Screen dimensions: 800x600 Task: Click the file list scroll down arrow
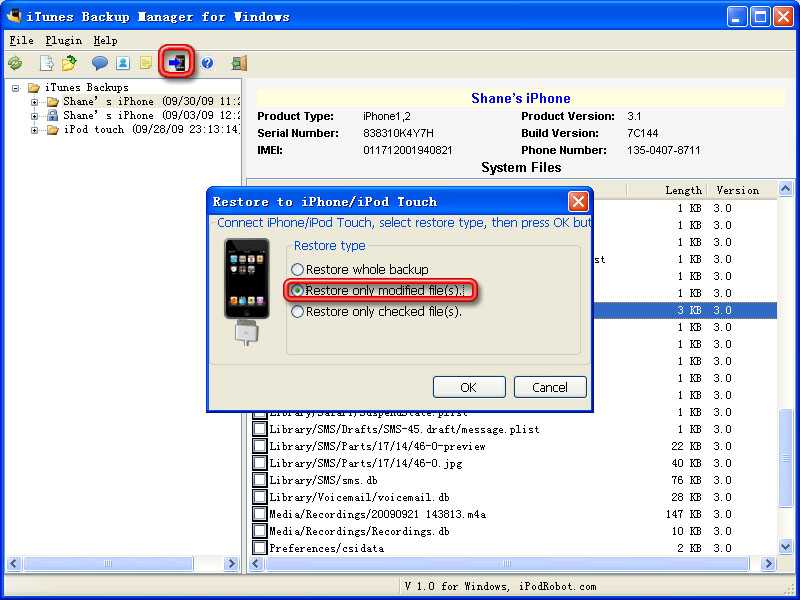pyautogui.click(x=786, y=547)
